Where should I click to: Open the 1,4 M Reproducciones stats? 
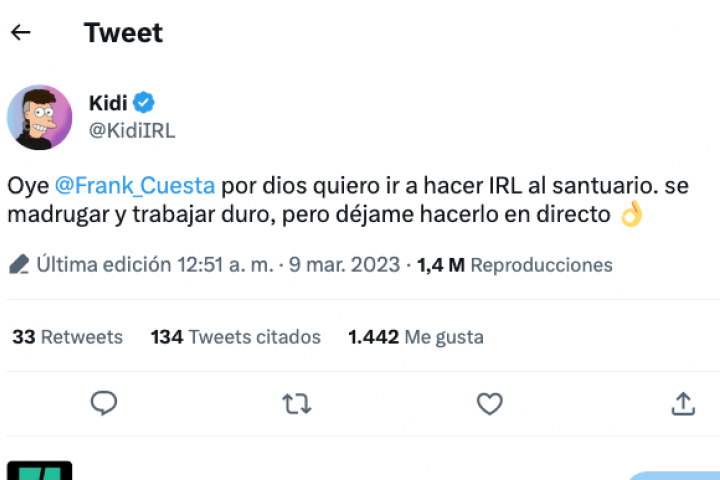(514, 265)
